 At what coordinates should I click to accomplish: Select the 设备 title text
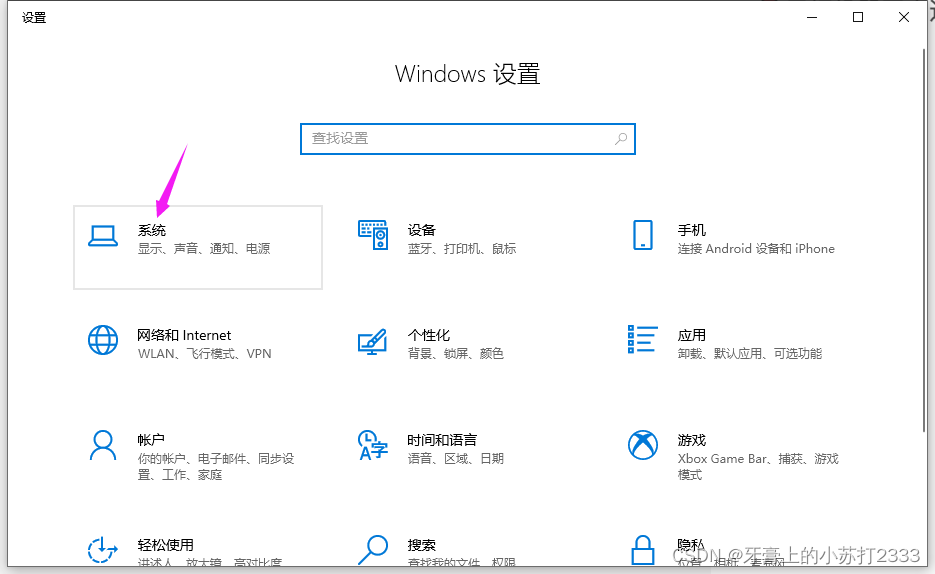[x=422, y=230]
